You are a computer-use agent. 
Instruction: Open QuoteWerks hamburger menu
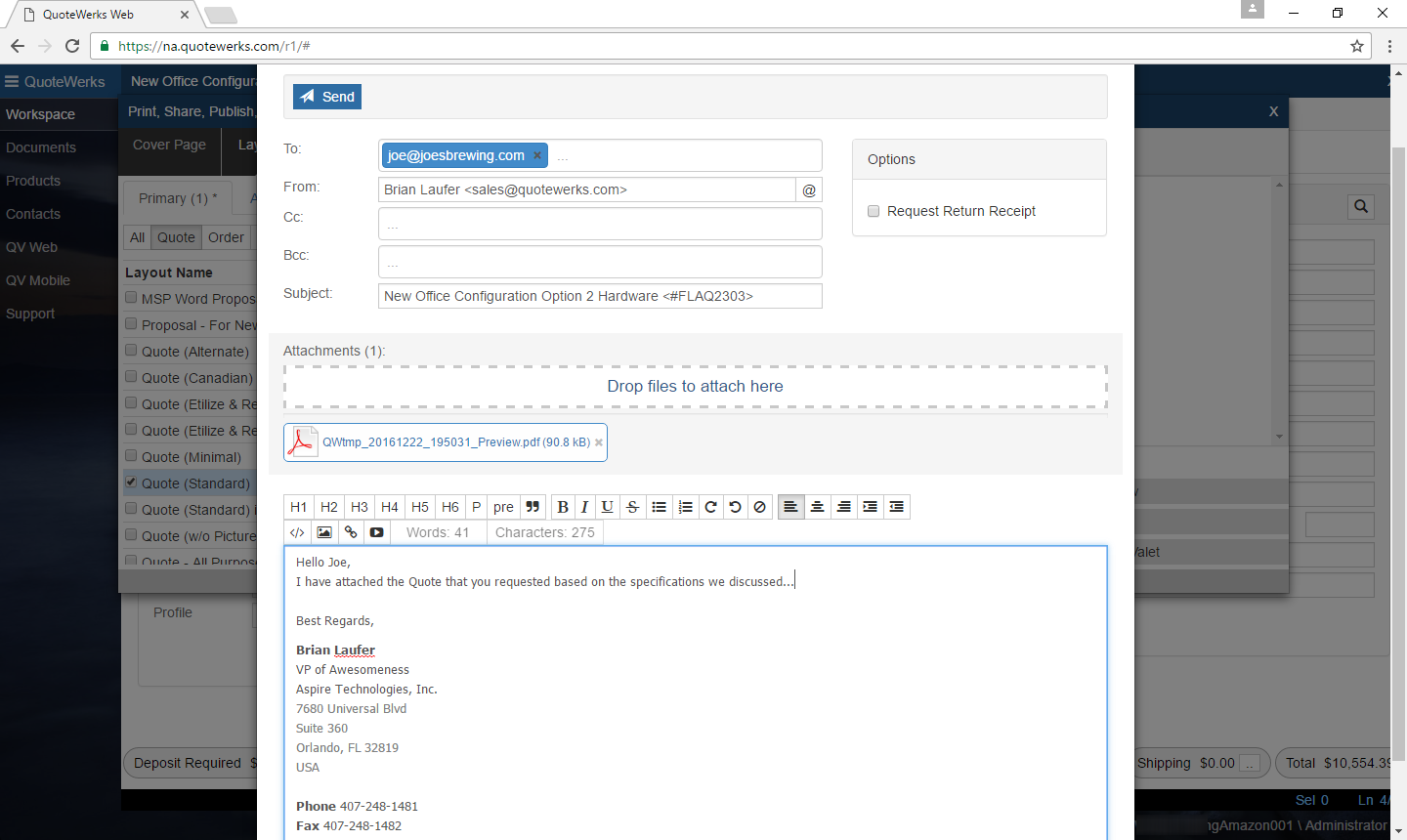(12, 82)
